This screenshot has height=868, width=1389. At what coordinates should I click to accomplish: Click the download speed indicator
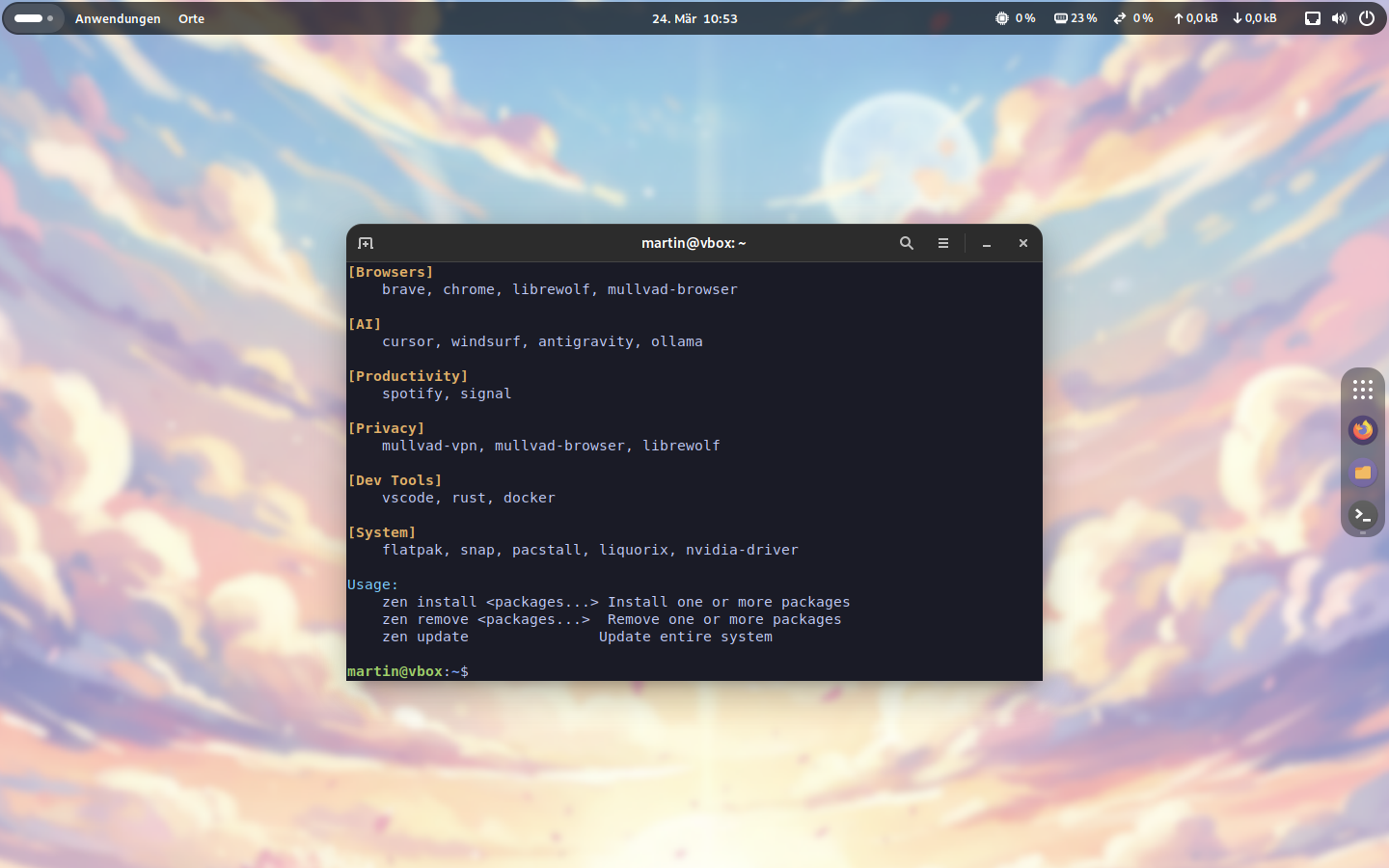pos(1254,18)
